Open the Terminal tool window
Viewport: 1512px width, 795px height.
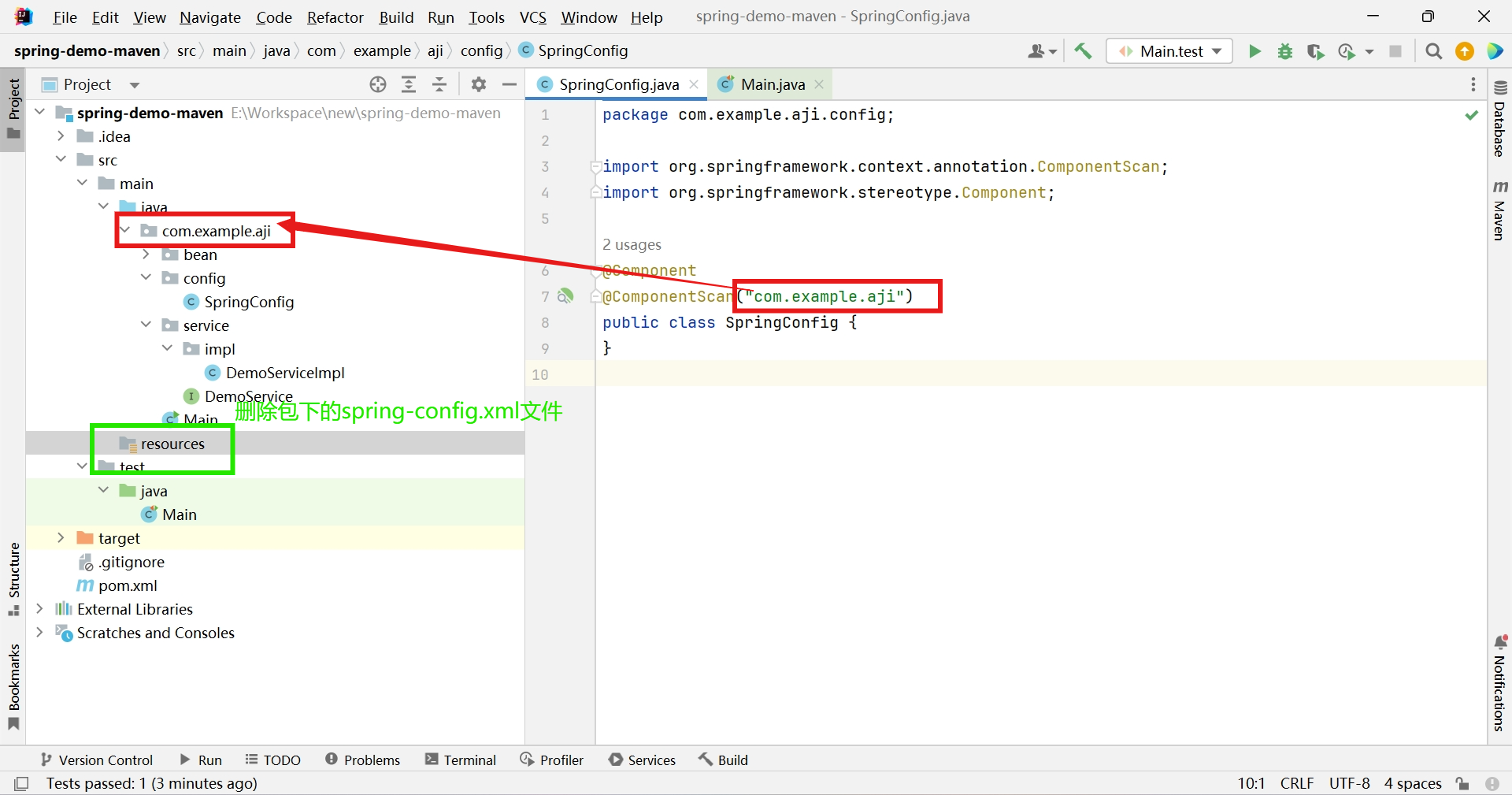click(461, 760)
